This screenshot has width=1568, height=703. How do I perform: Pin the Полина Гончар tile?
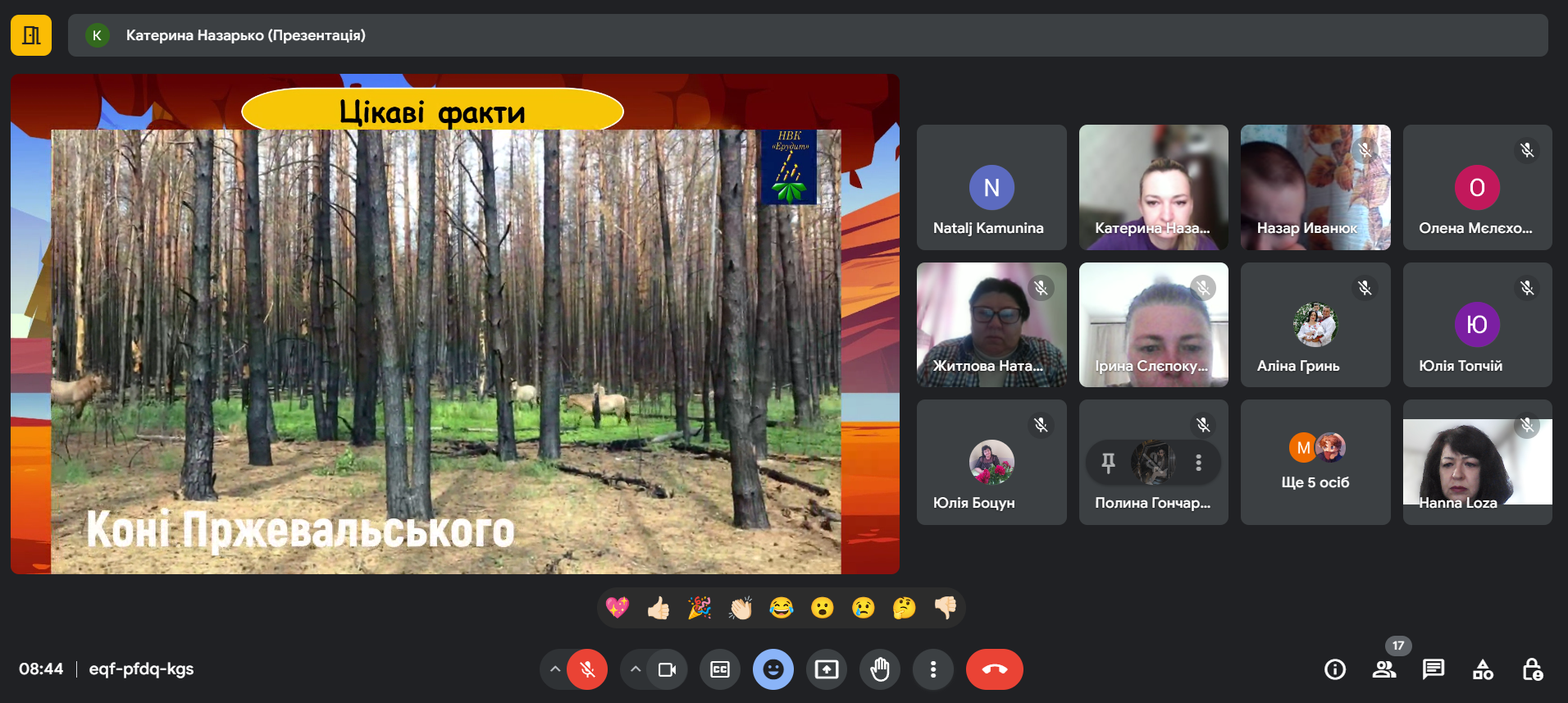coord(1108,463)
